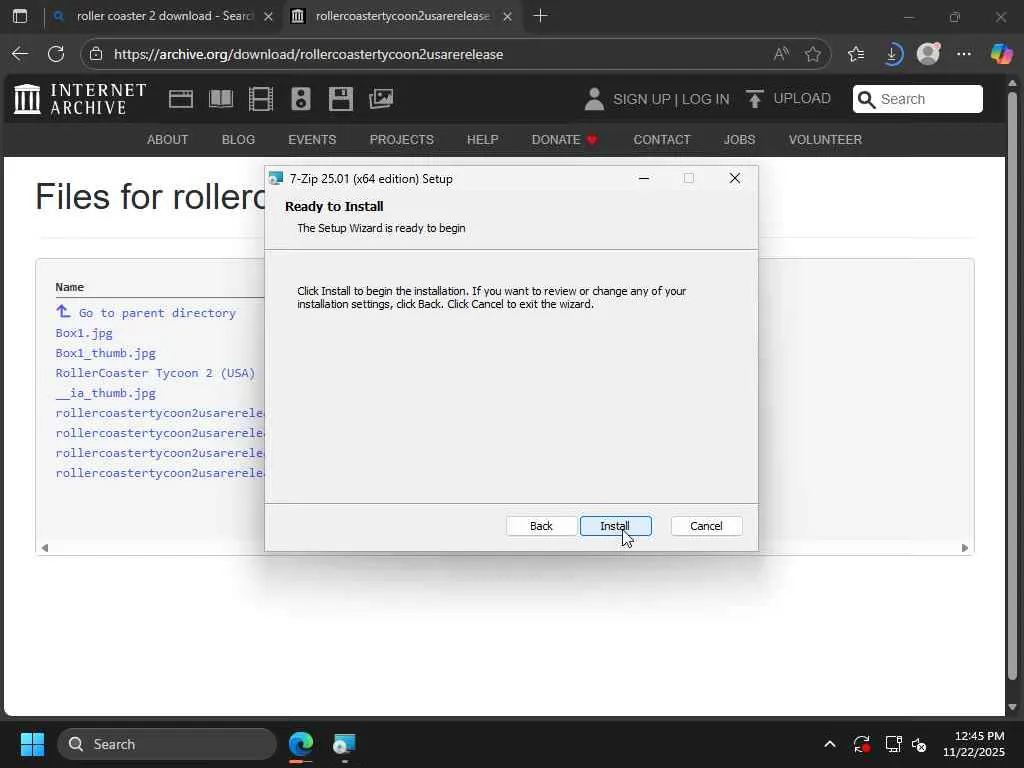Click the browser address bar URL
The image size is (1024, 768).
(x=308, y=54)
